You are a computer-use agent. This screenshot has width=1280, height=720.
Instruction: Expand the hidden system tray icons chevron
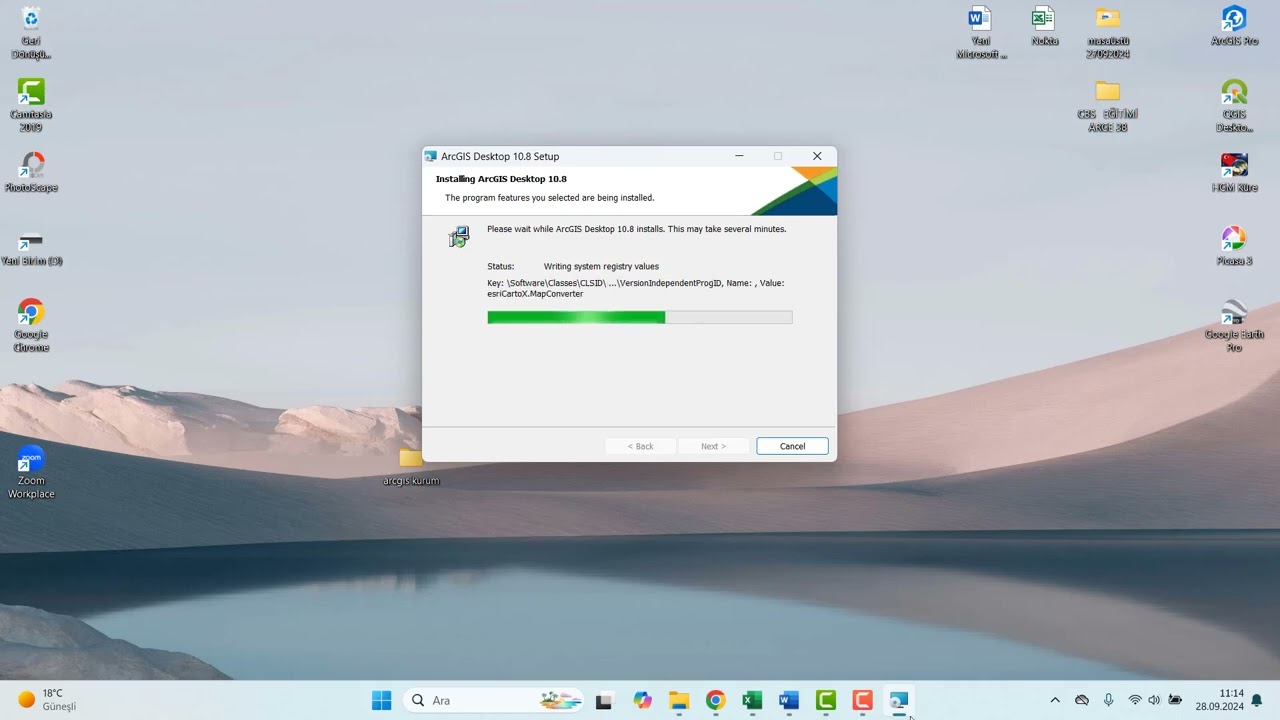[1055, 700]
